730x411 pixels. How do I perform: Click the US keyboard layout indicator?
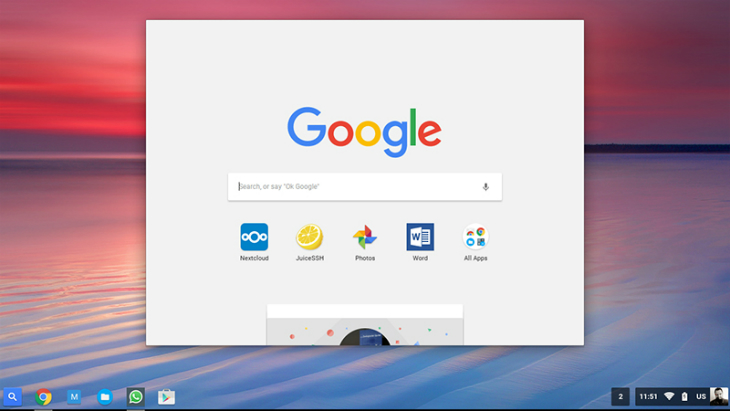tap(701, 397)
